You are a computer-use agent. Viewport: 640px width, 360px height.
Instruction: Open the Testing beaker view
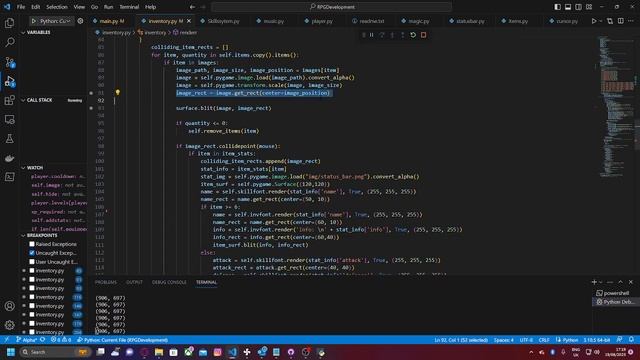click(9, 139)
